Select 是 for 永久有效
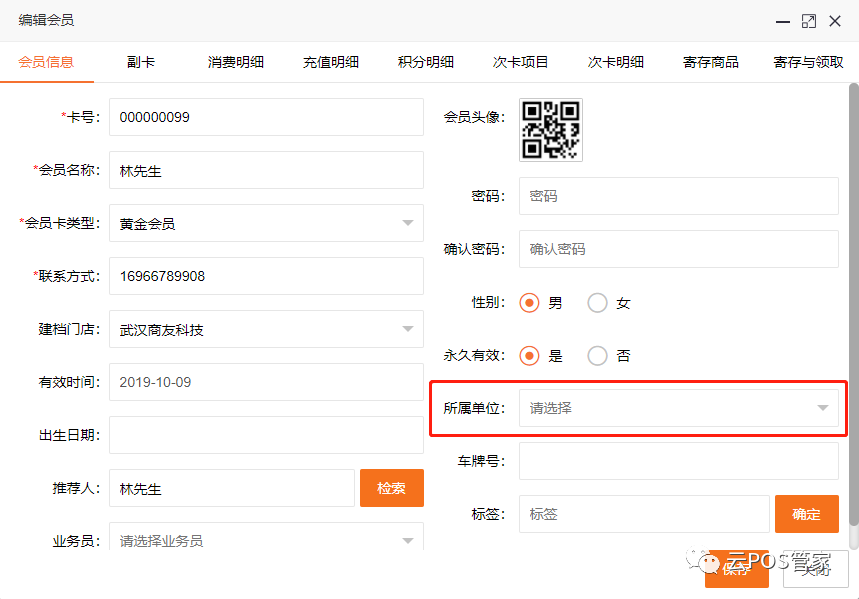 529,356
